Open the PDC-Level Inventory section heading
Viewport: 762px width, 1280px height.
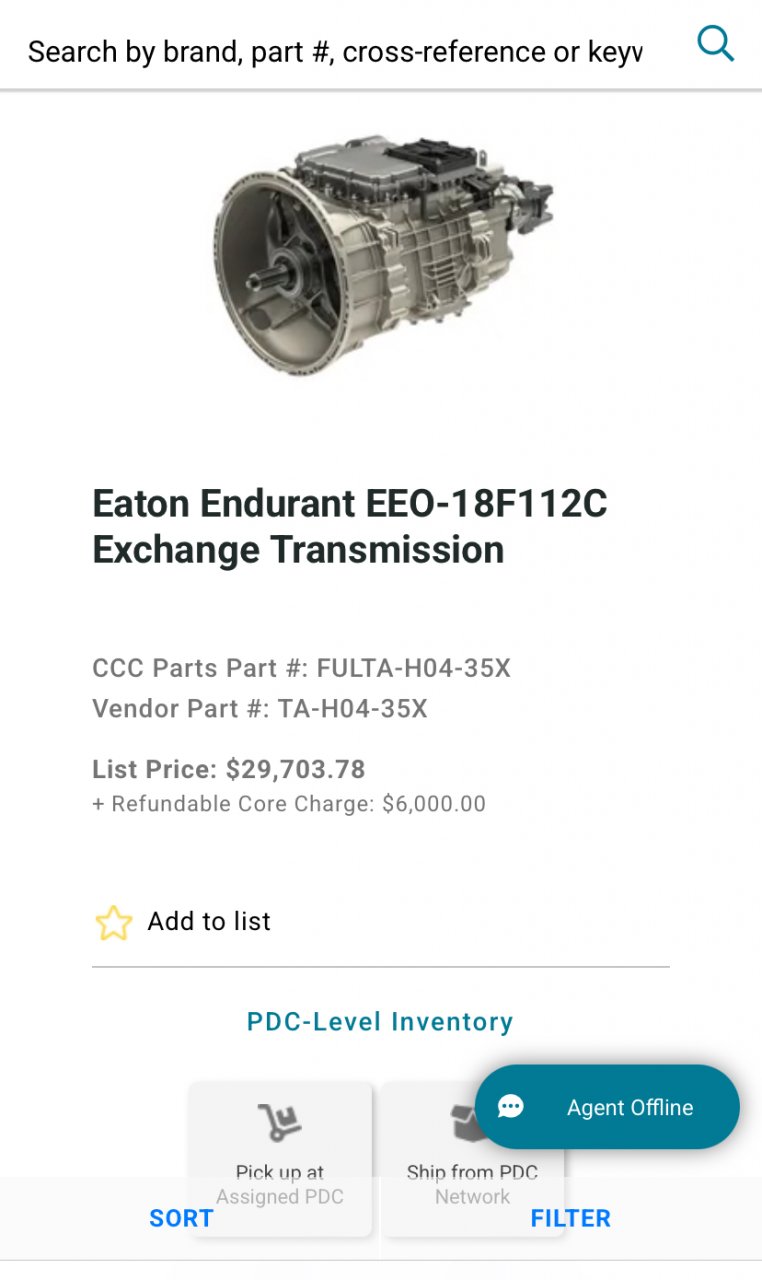click(x=380, y=1021)
